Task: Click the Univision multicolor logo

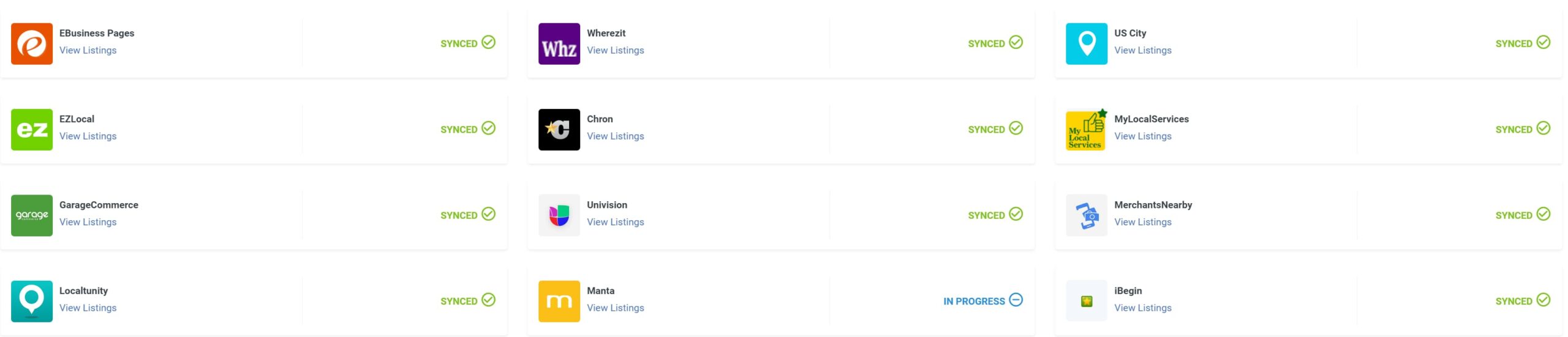Action: [559, 215]
